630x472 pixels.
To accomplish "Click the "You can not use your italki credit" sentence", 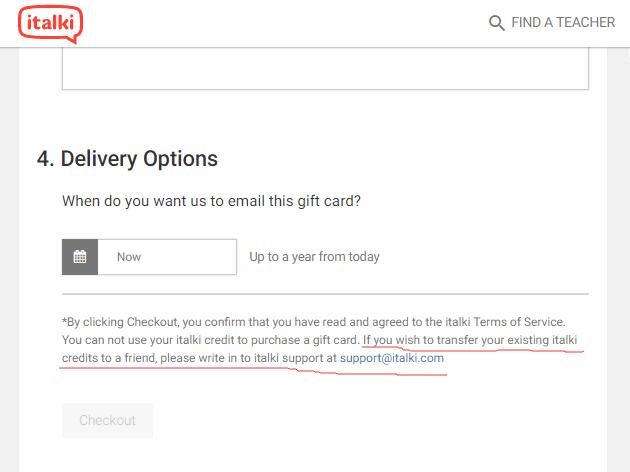I will tap(211, 340).
